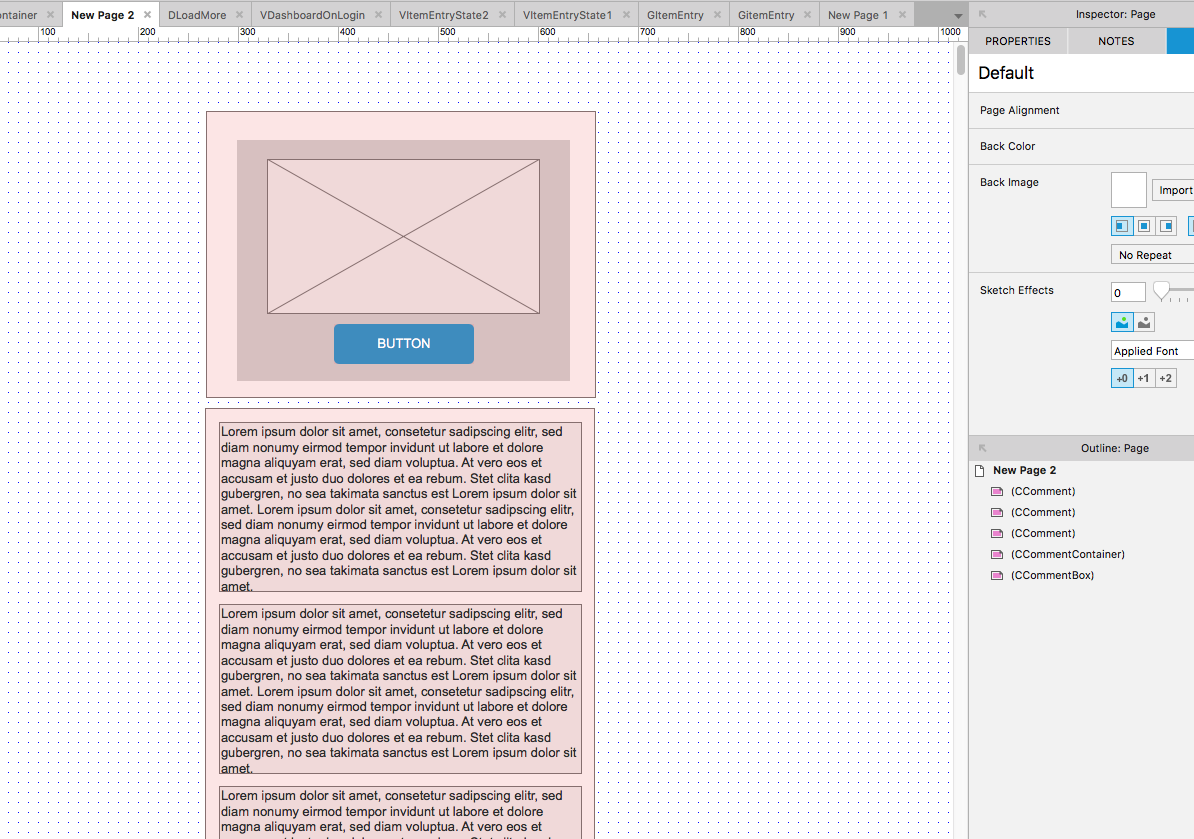Open the tab overflow dropdown arrow

957,14
